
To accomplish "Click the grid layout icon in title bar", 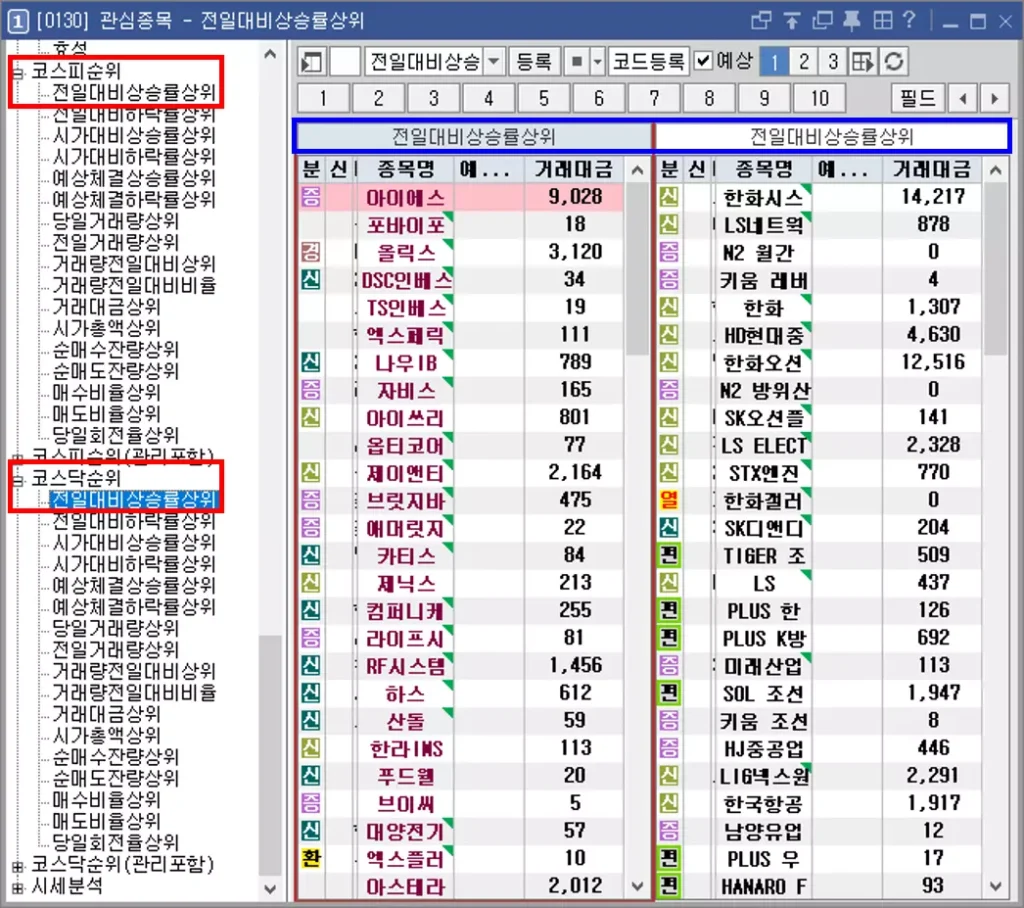I will click(882, 21).
